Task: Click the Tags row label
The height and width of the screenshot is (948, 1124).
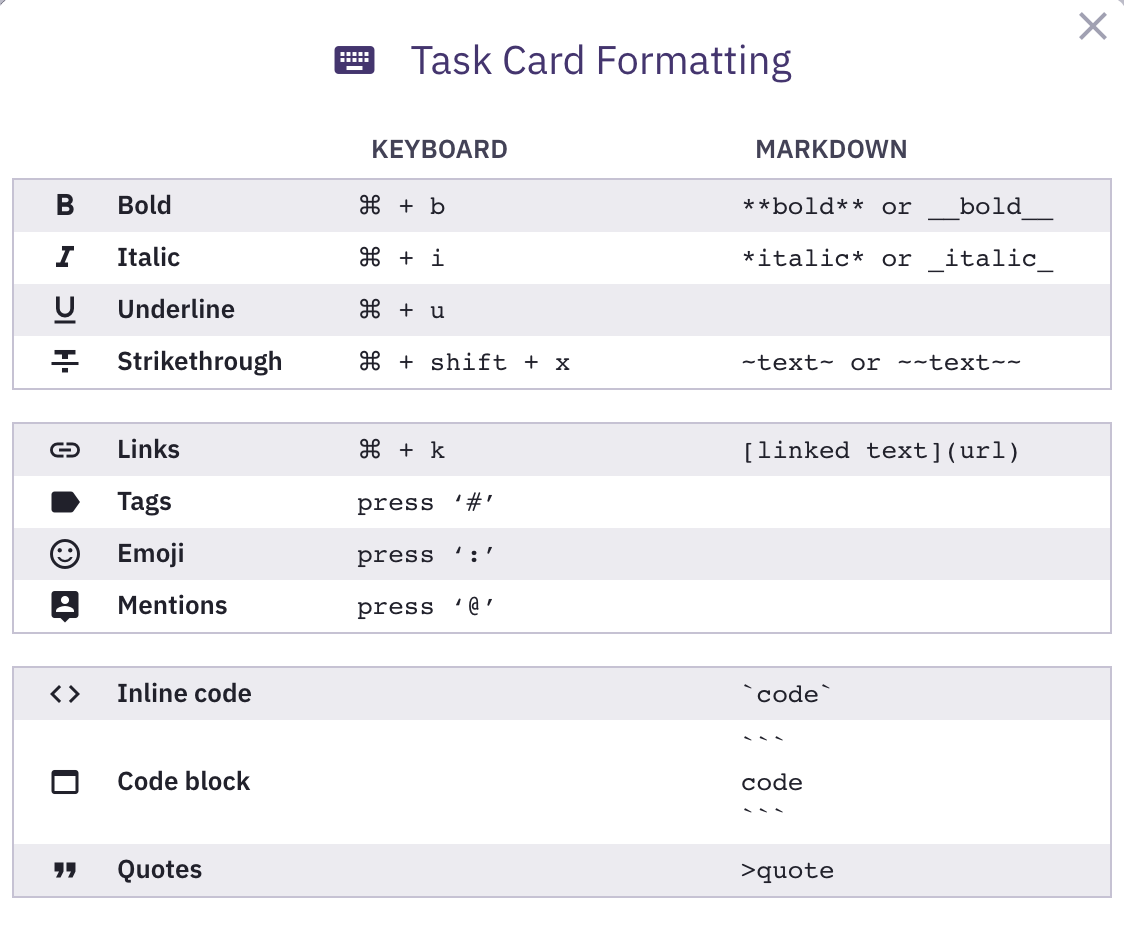Action: point(144,501)
